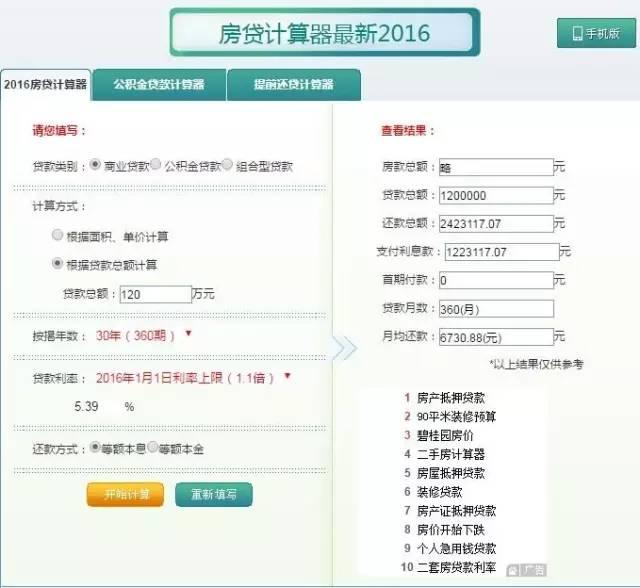640x588 pixels.
Task: Click the 月均还款 field showing 6730.88(元)
Action: [496, 337]
